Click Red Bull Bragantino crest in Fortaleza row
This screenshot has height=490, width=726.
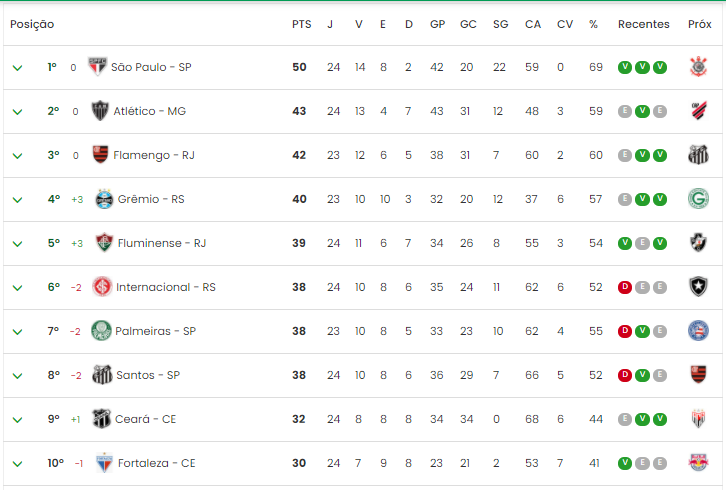[x=698, y=463]
